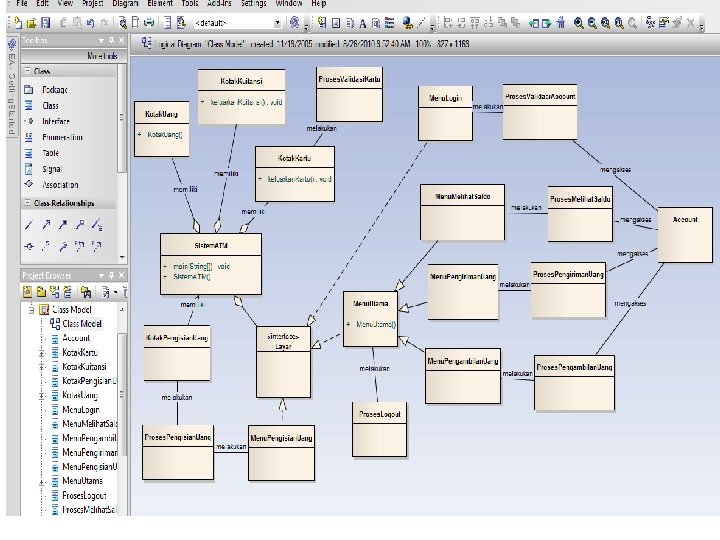
Task: Open the Toolbox panel dropdown arrow
Action: (101, 41)
